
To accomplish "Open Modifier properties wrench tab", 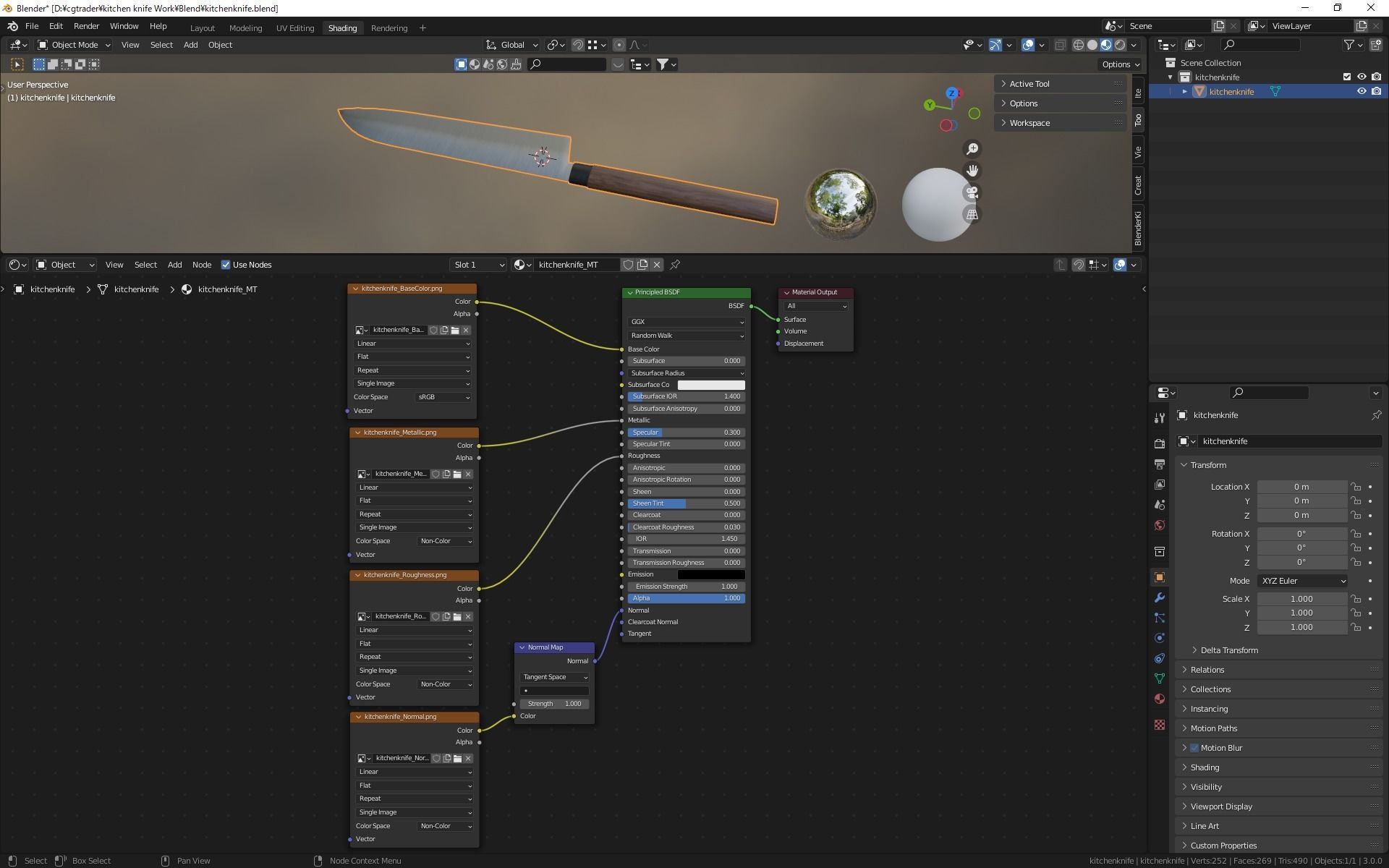I will 1160,597.
